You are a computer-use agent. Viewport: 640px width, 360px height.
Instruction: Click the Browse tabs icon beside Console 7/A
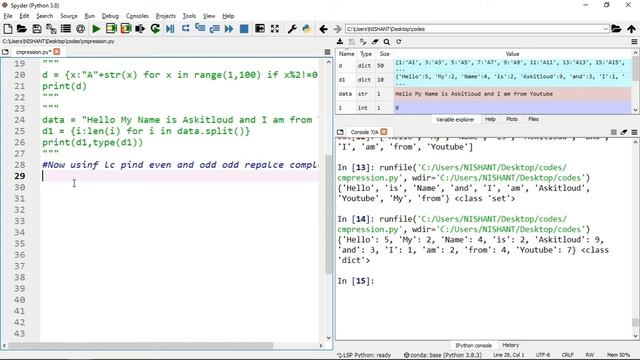(x=340, y=132)
